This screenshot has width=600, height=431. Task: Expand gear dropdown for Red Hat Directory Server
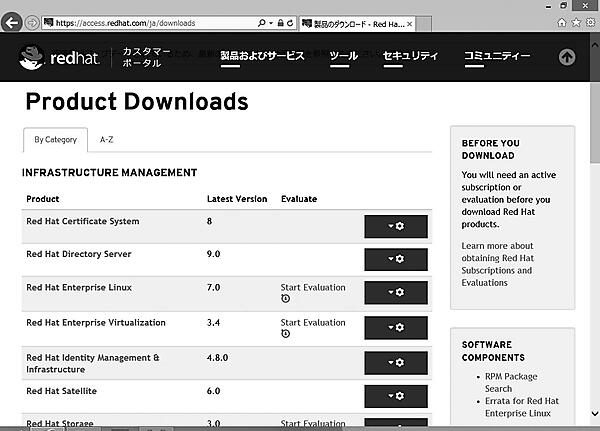396,259
